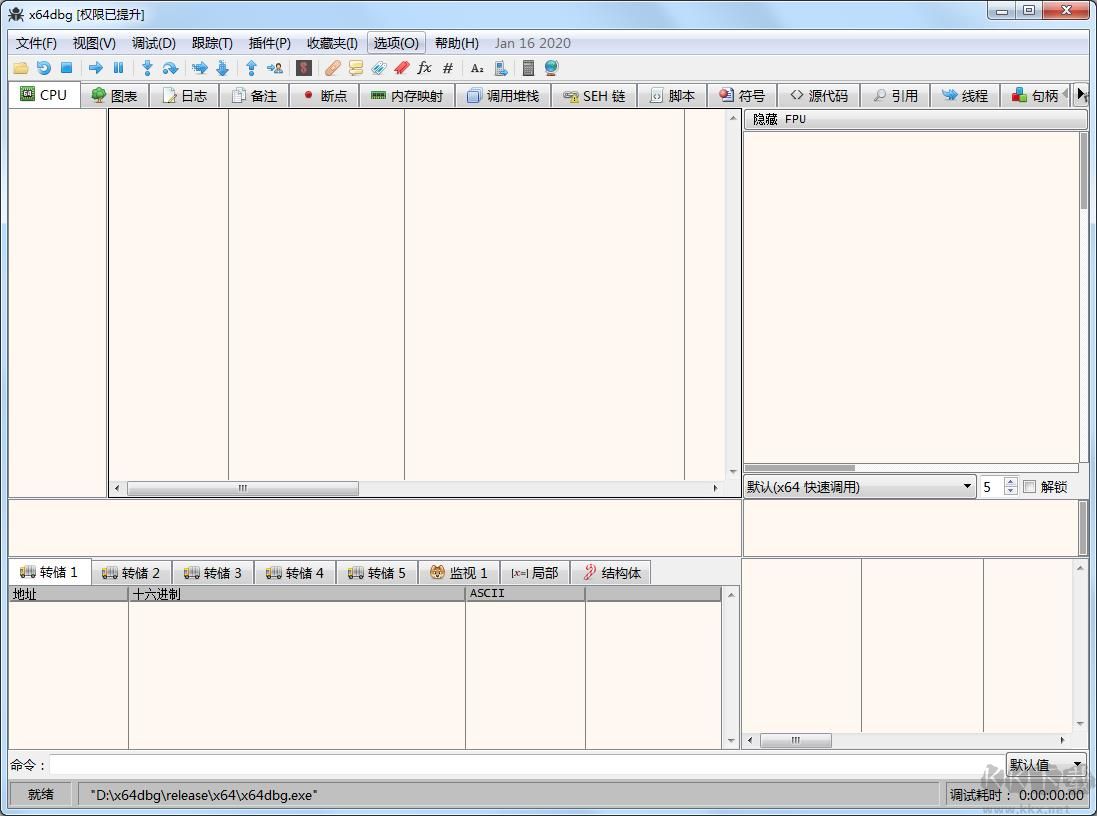Open the patches band-aid icon

click(x=332, y=68)
